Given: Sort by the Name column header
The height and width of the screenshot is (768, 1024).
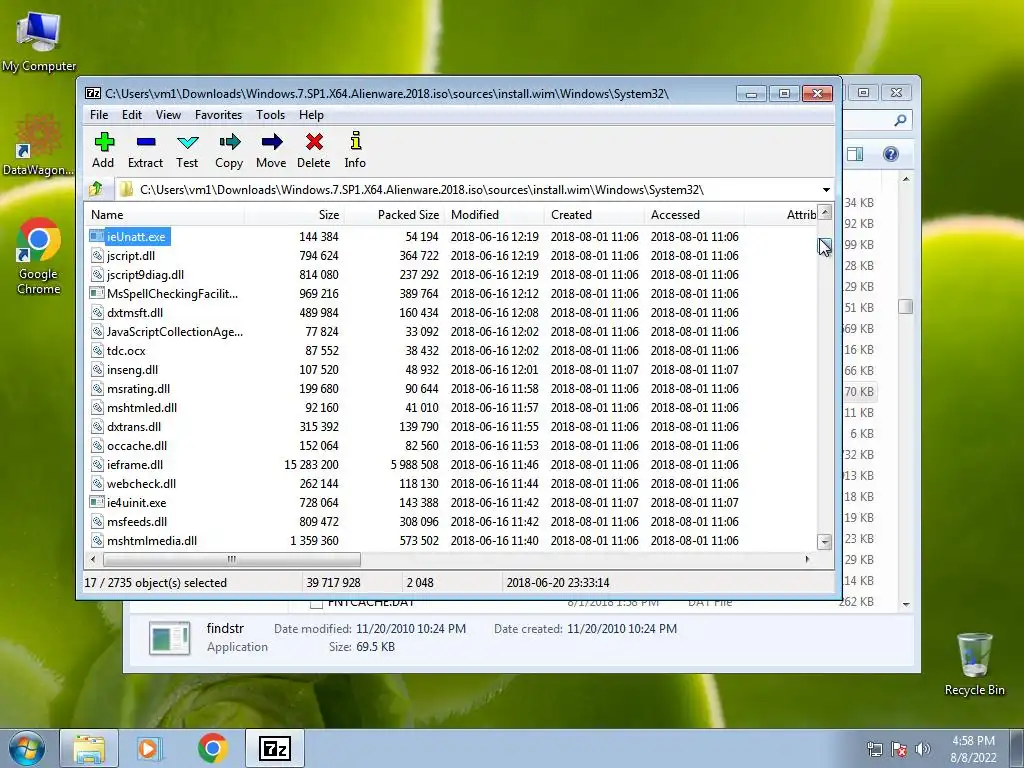Looking at the screenshot, I should [x=165, y=215].
